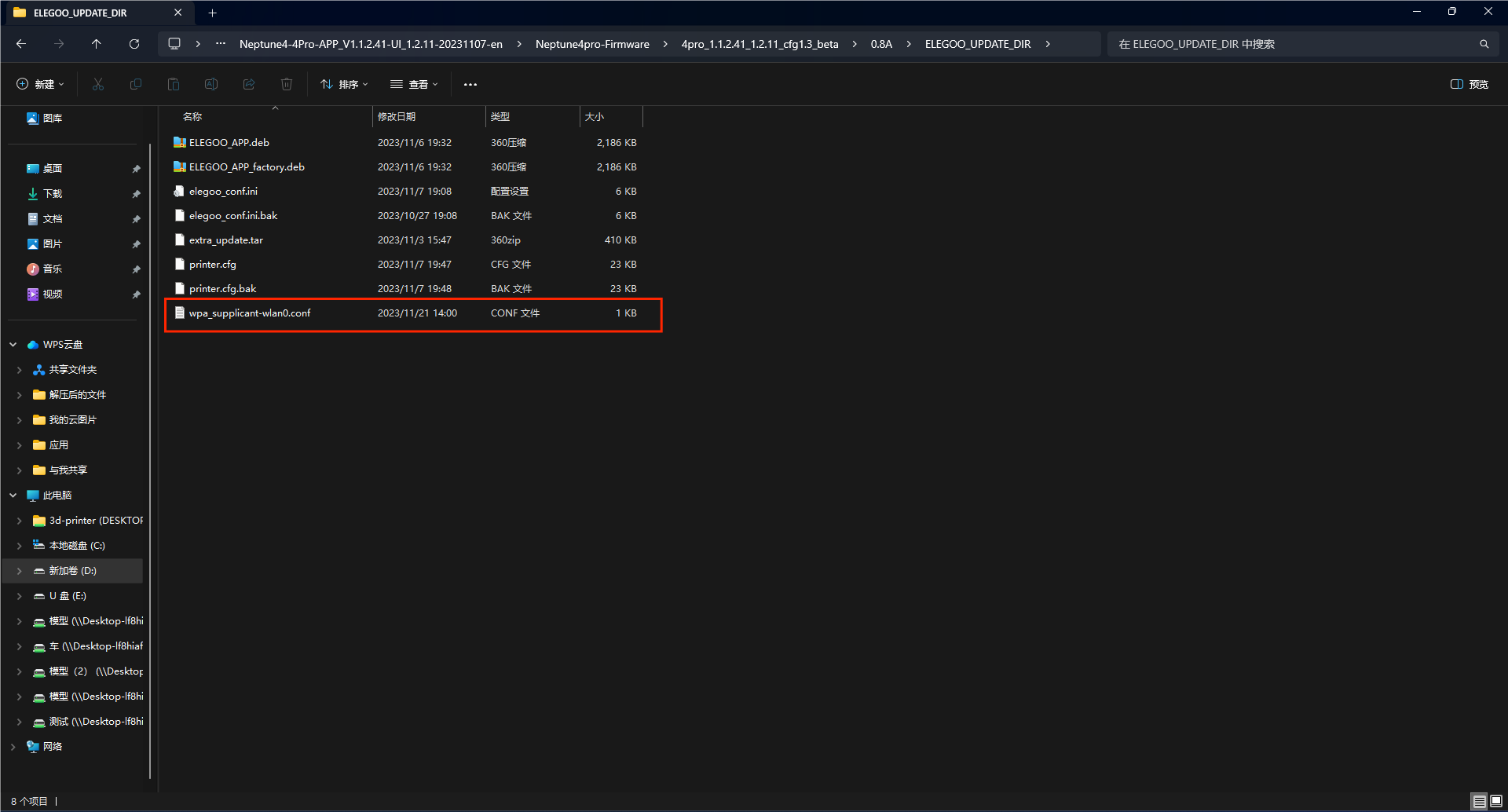Go up one directory level
Screen dimensions: 1508x812
[x=97, y=44]
